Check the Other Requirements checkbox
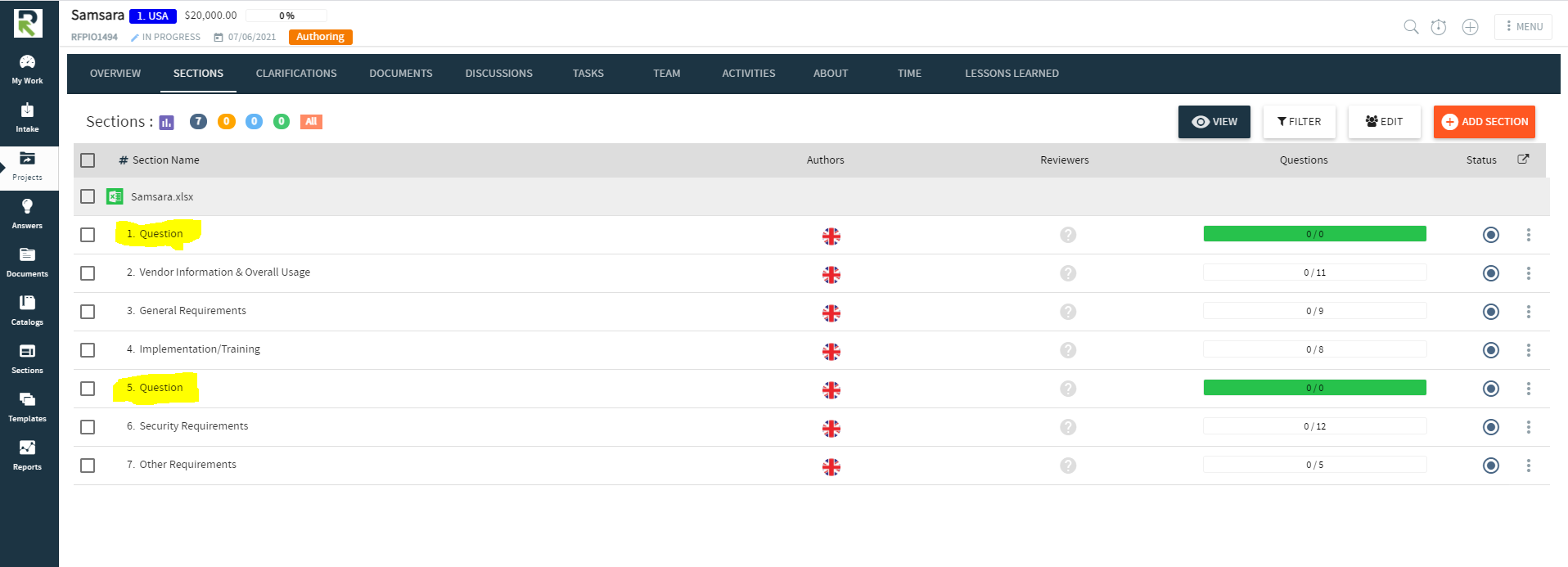Screen dimensions: 1568x567 point(88,466)
